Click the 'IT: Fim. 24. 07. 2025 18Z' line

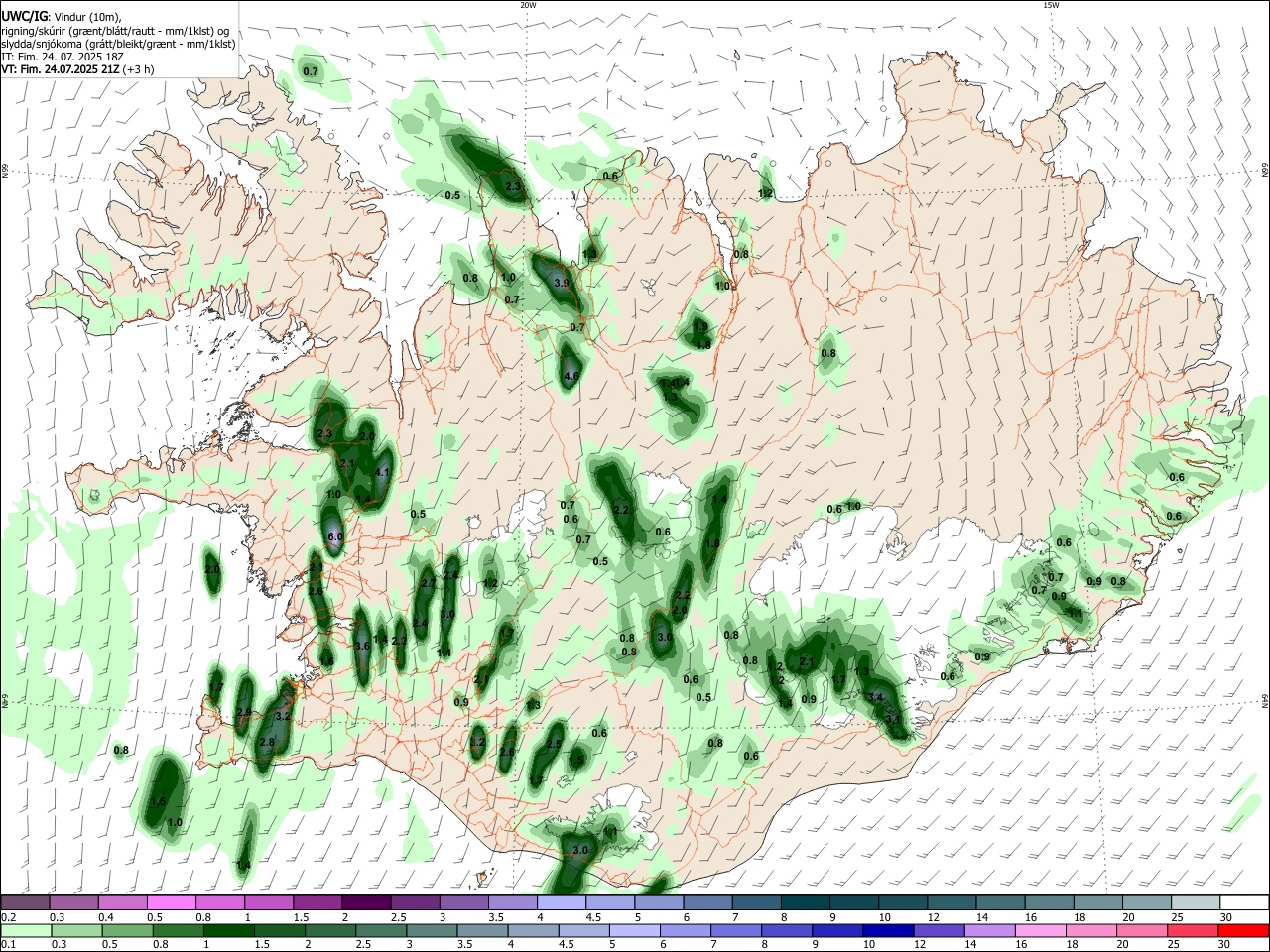63,57
